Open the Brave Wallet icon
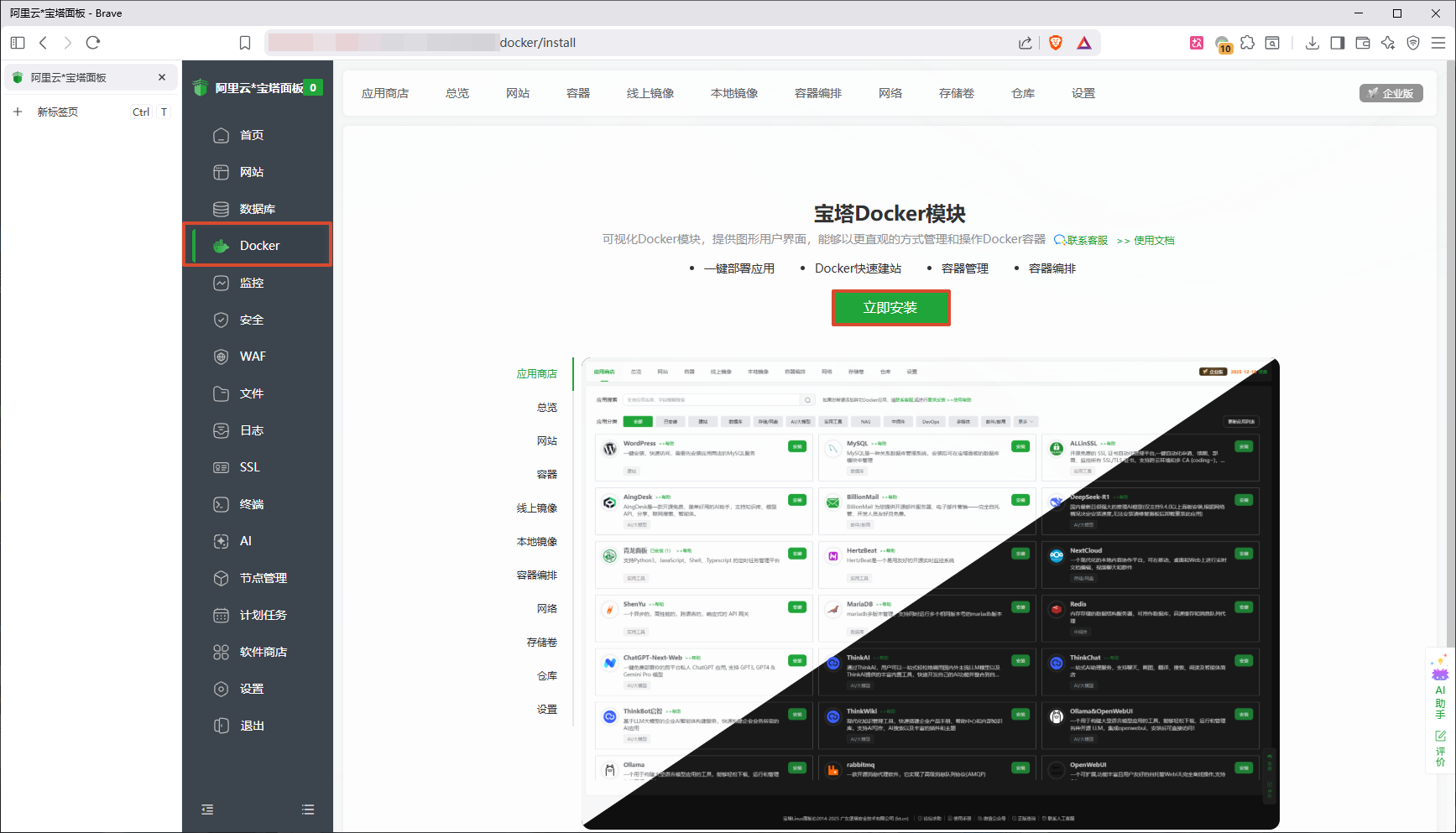 [x=1363, y=43]
